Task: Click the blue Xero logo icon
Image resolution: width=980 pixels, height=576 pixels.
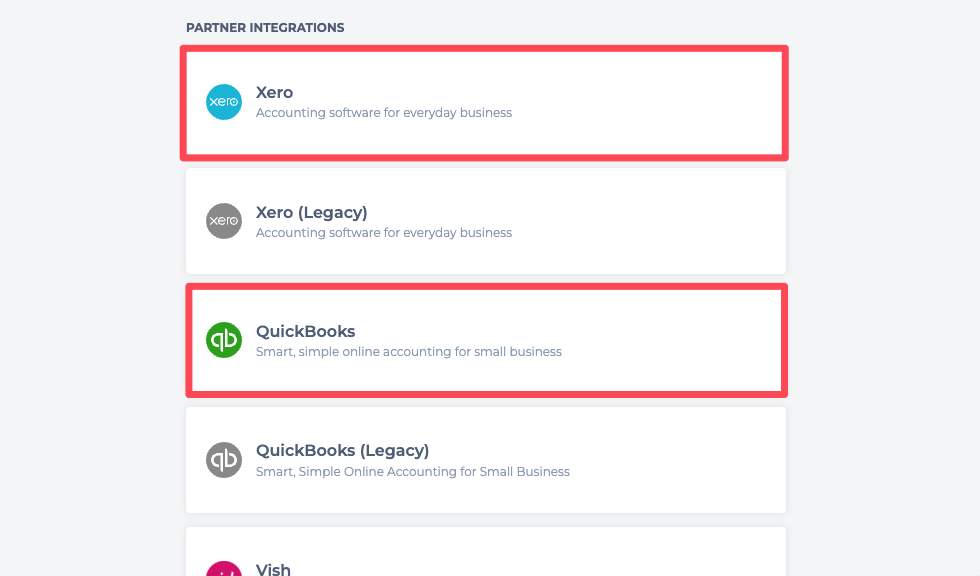Action: (224, 102)
